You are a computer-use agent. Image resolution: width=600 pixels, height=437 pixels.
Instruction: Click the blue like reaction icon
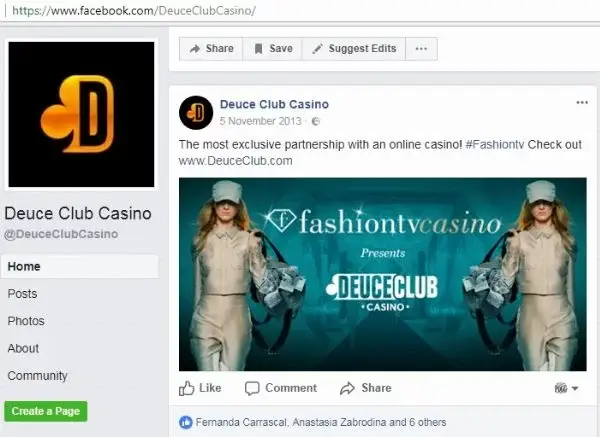pyautogui.click(x=186, y=422)
